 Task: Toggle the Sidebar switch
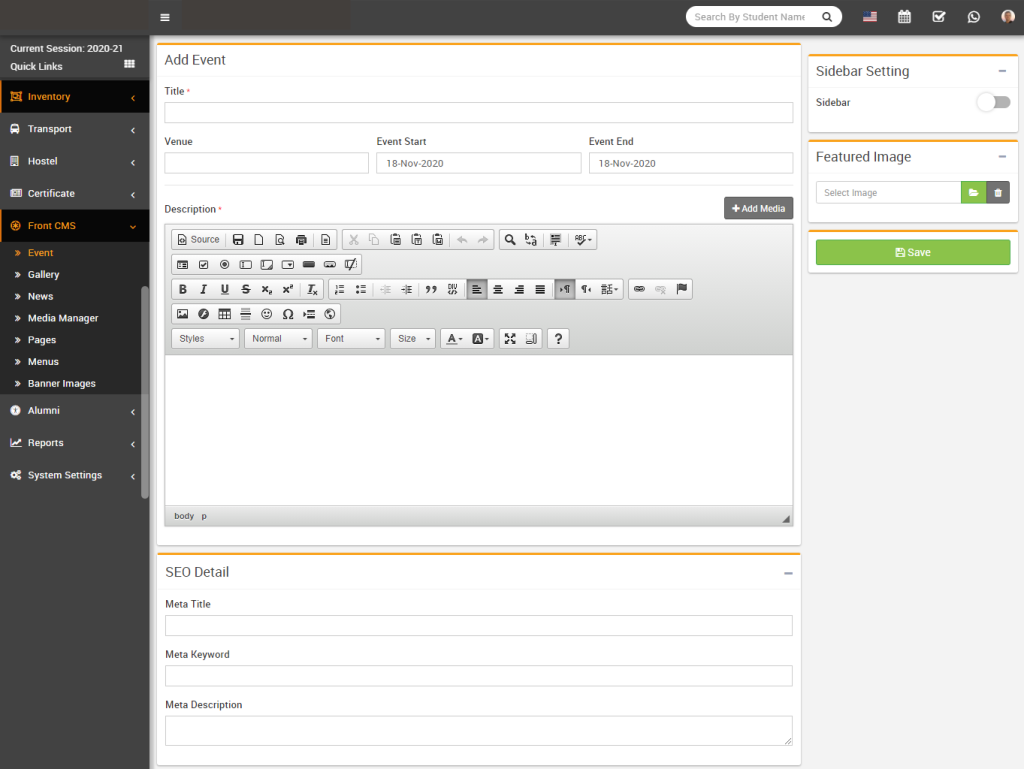(x=993, y=102)
